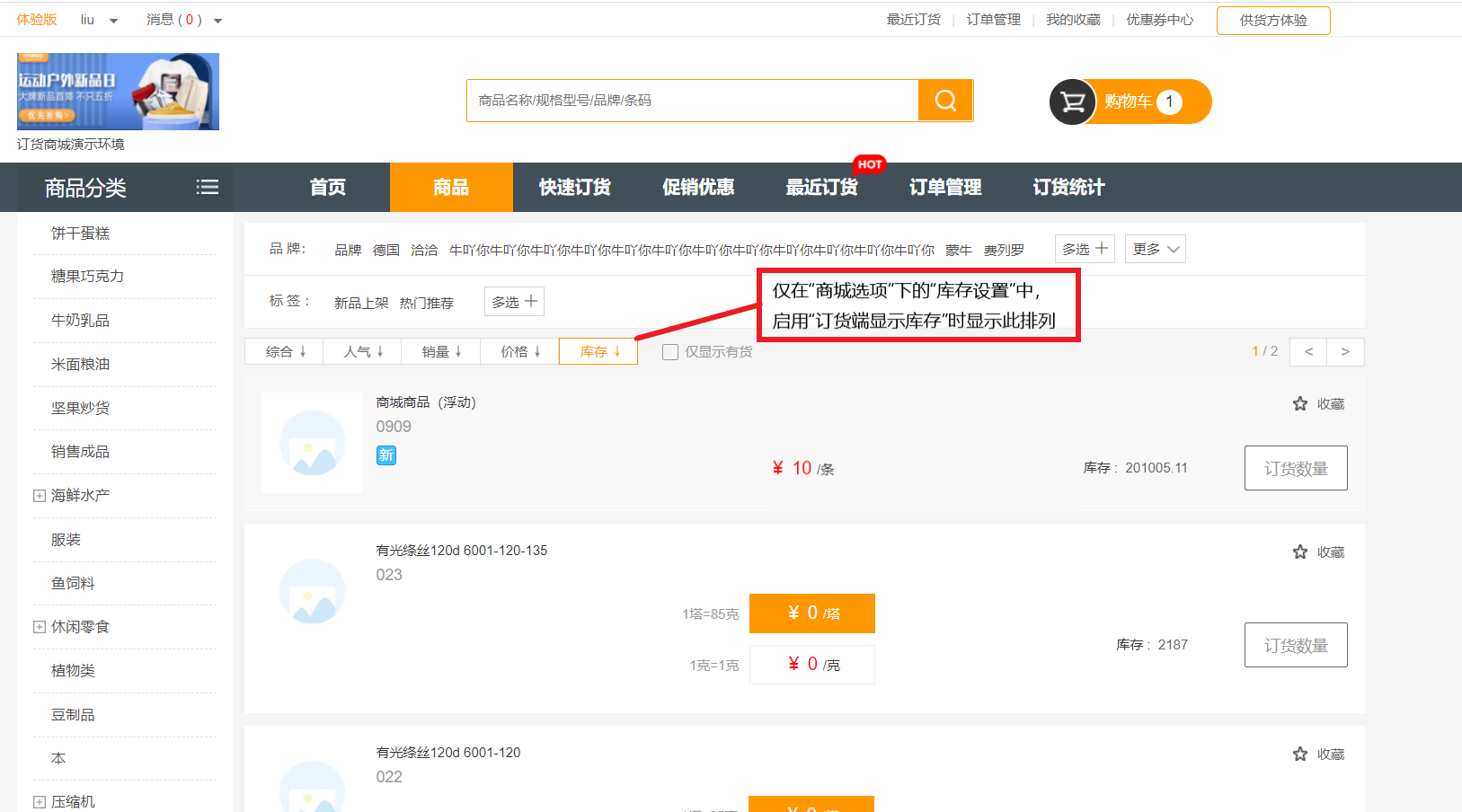Screen dimensions: 1462x812
Task: Open product title 商城商品(浮动)
Action: 426,402
